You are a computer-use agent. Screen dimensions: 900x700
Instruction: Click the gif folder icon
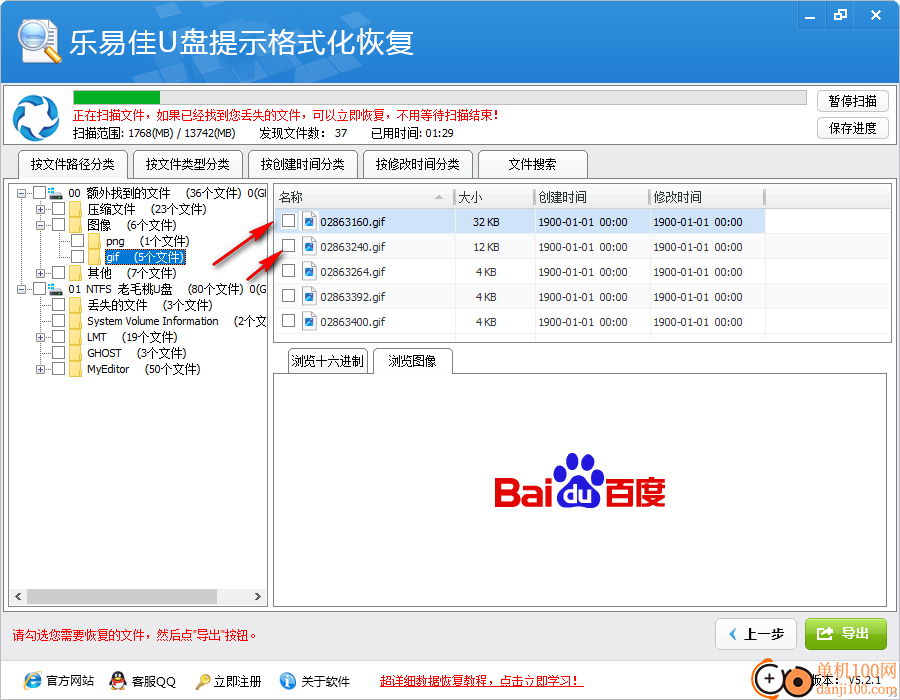(x=94, y=256)
